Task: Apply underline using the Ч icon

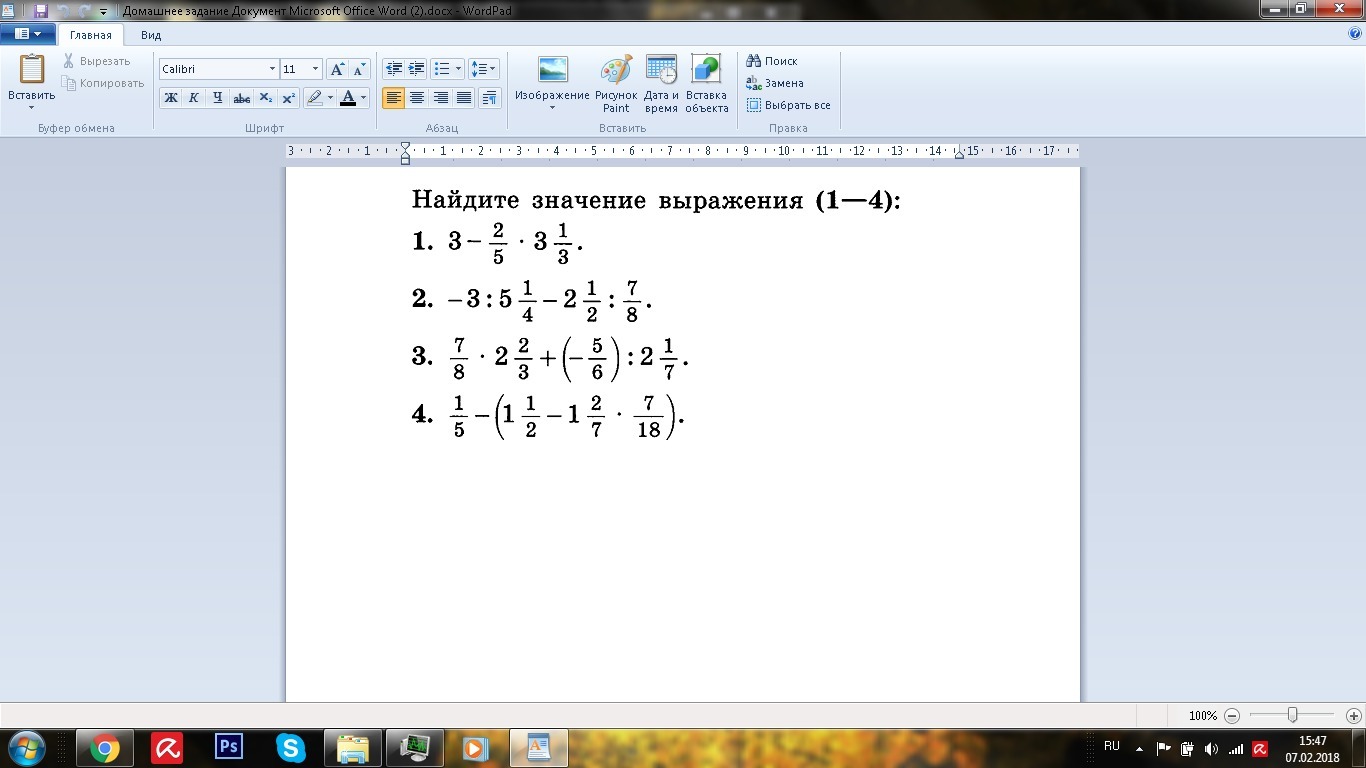Action: (x=217, y=98)
